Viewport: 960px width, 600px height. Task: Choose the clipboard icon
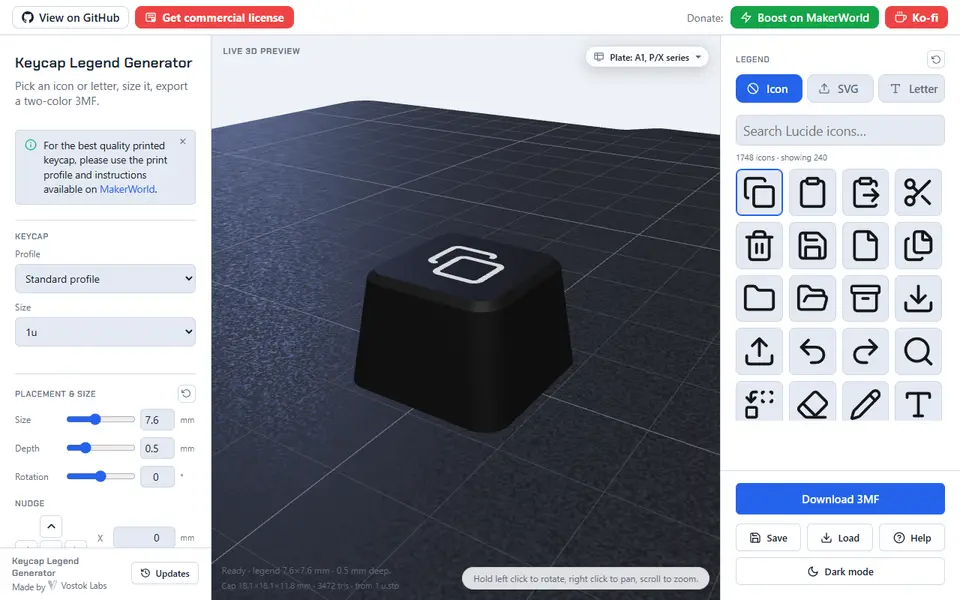click(812, 192)
